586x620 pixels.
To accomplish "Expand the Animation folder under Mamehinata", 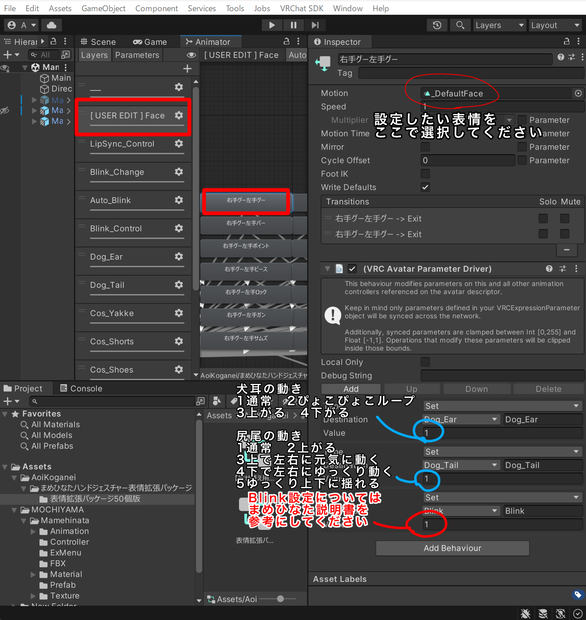I will coord(33,531).
